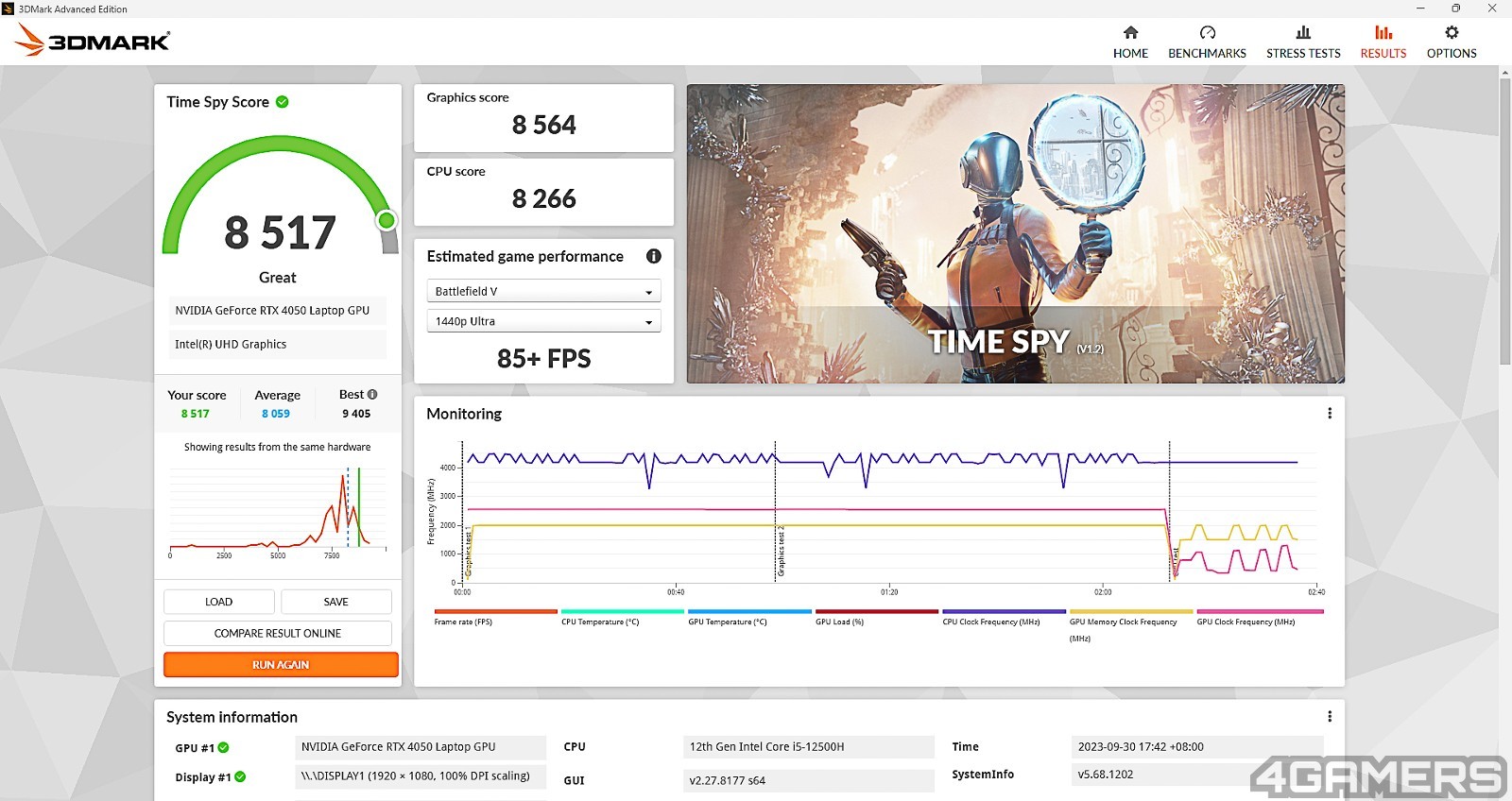Toggle the GPU Memory Clock Frequency legend

(x=1131, y=625)
